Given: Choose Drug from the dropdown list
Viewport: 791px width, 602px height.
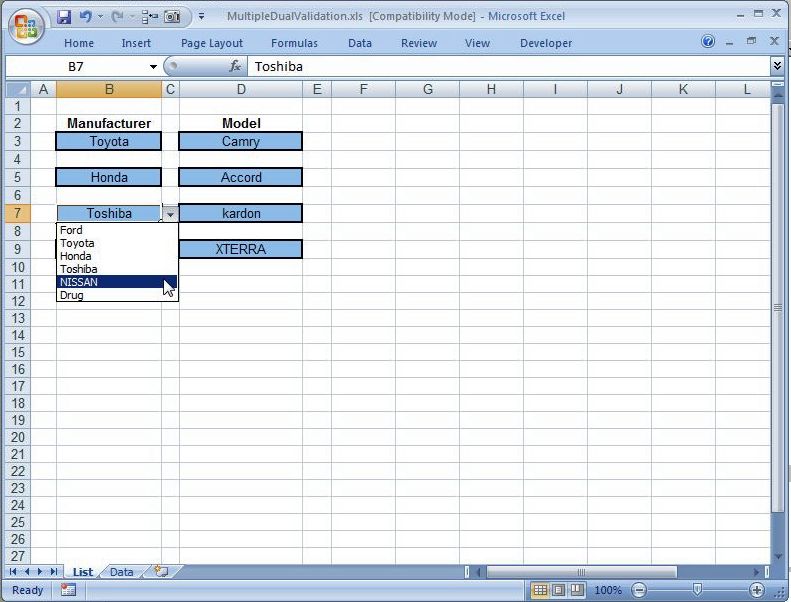Looking at the screenshot, I should [117, 295].
